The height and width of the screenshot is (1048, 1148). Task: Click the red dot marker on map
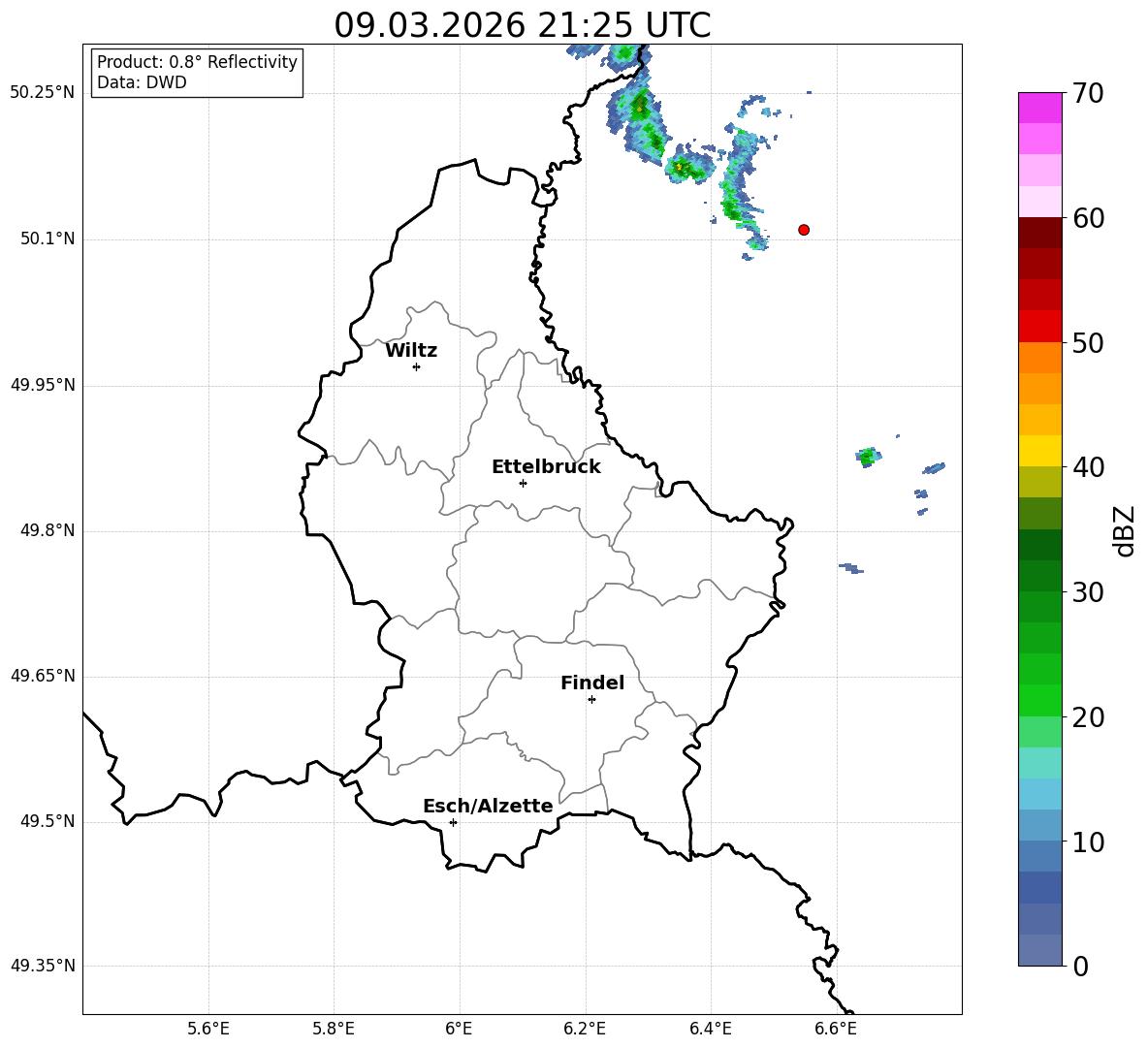804,230
